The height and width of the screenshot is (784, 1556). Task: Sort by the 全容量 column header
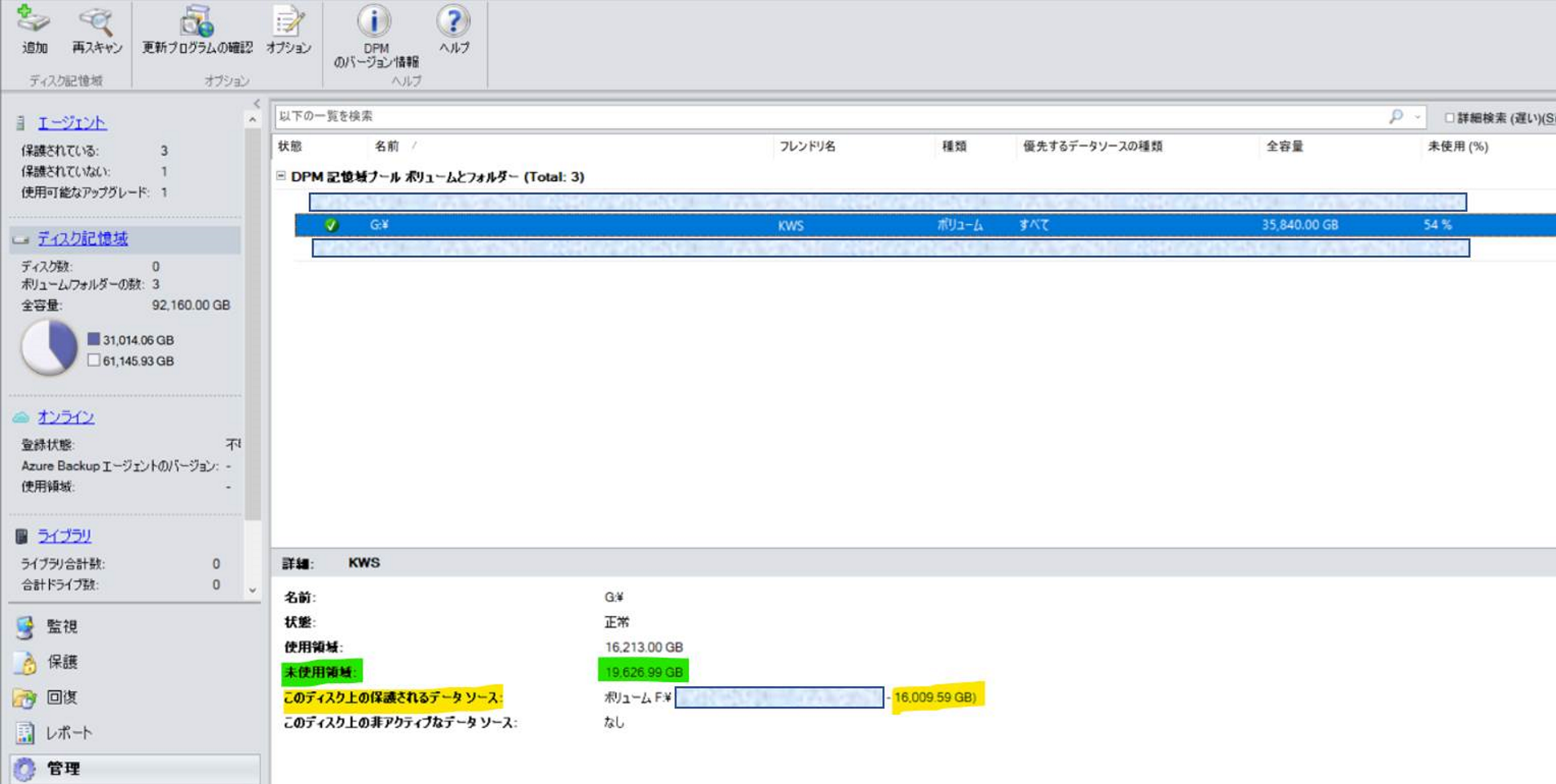tap(1285, 147)
